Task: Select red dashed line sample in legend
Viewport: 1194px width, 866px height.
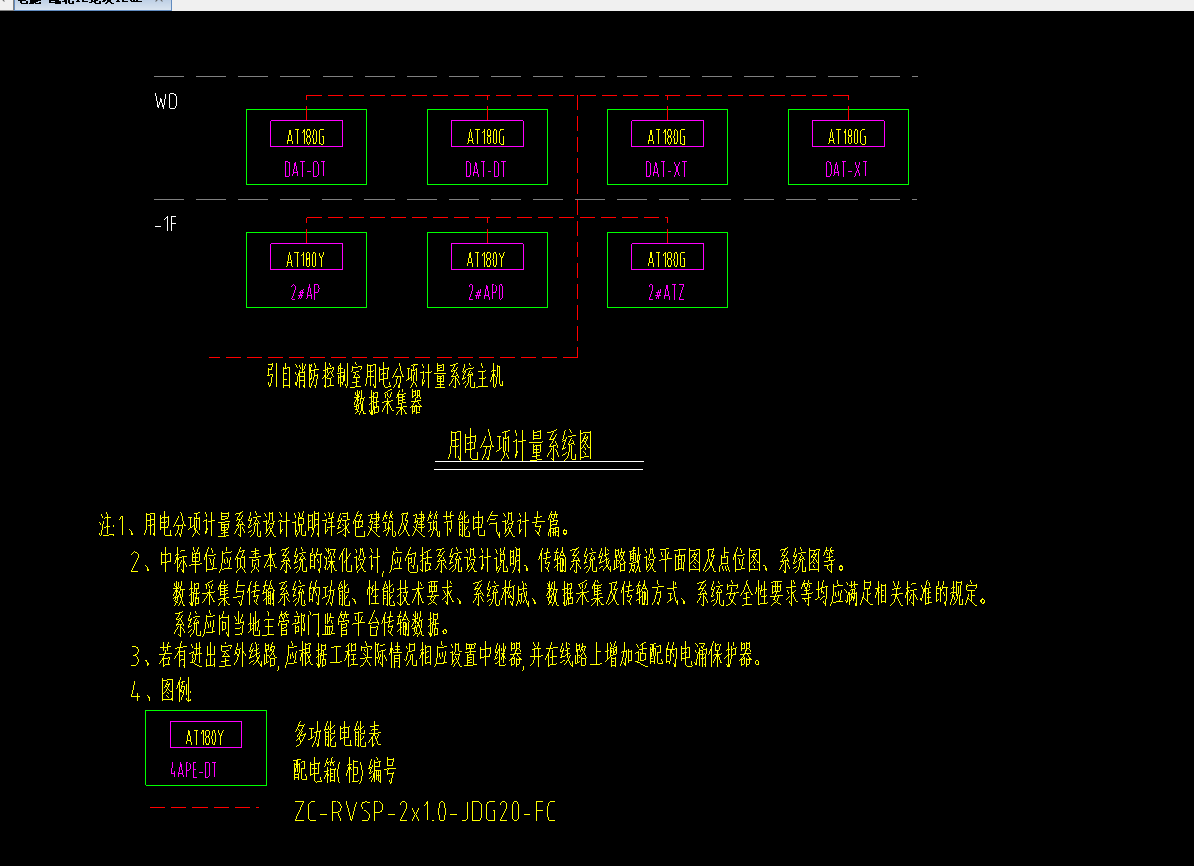Action: click(x=205, y=807)
